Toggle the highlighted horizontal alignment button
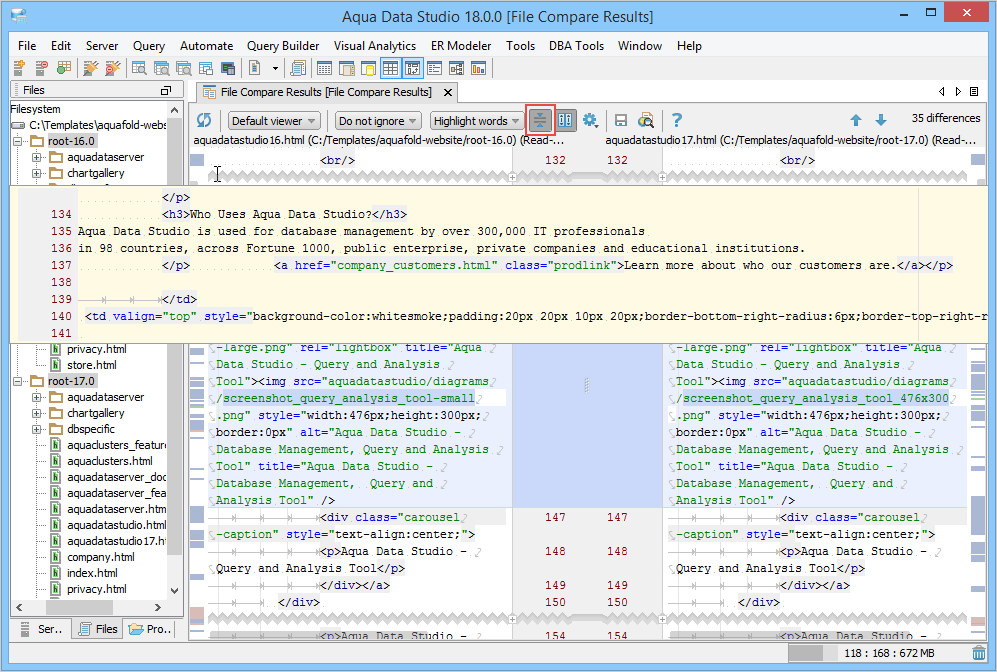 pos(540,120)
